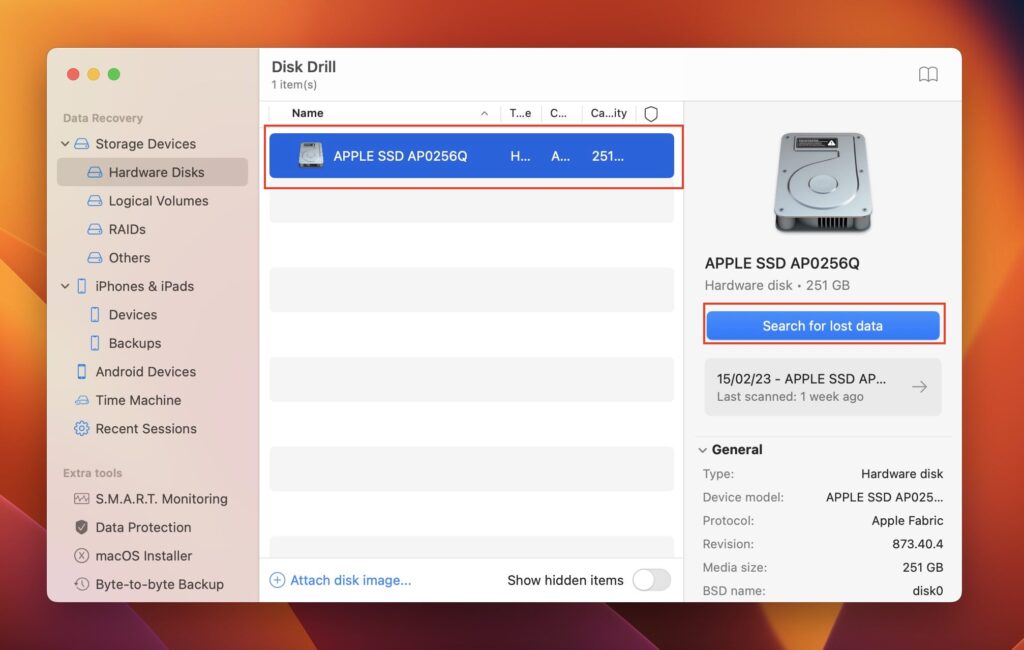This screenshot has width=1024, height=650.
Task: Select the APPLE SSD AP0256Q row name
Action: (400, 156)
